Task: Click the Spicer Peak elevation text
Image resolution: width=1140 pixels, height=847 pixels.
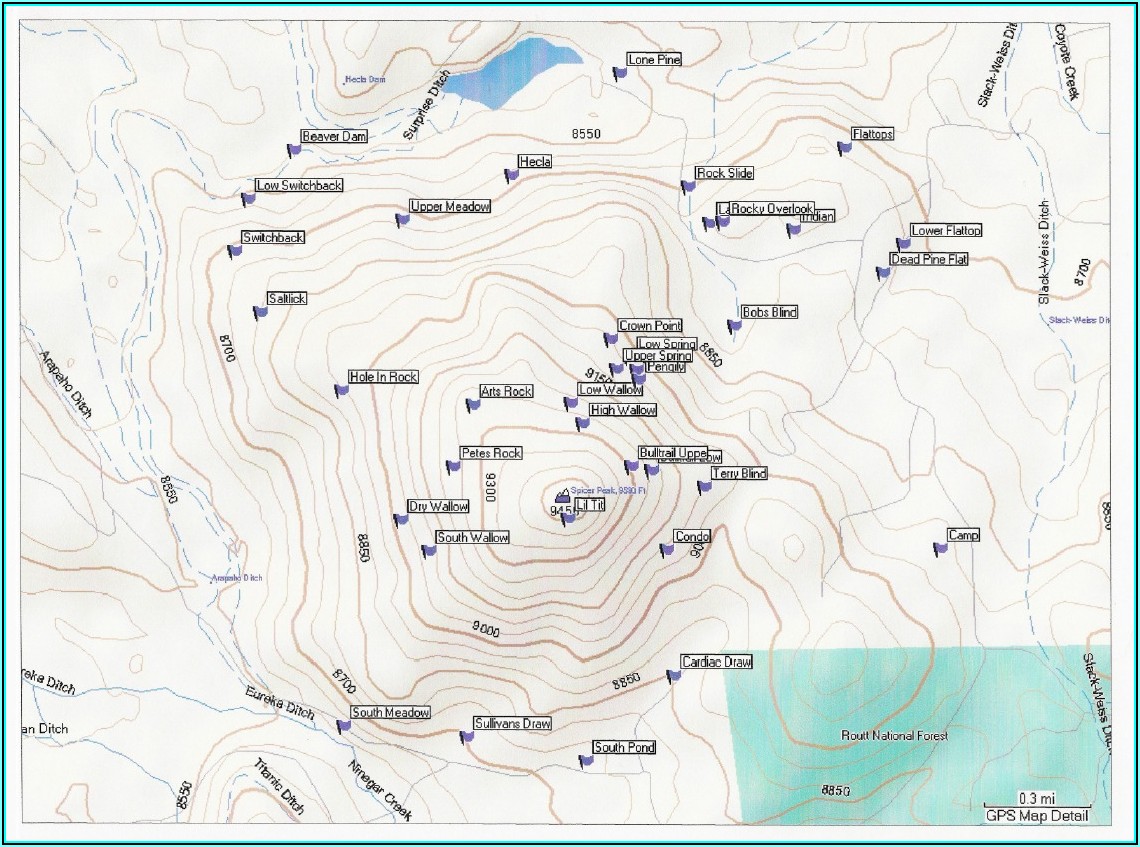Action: (609, 491)
